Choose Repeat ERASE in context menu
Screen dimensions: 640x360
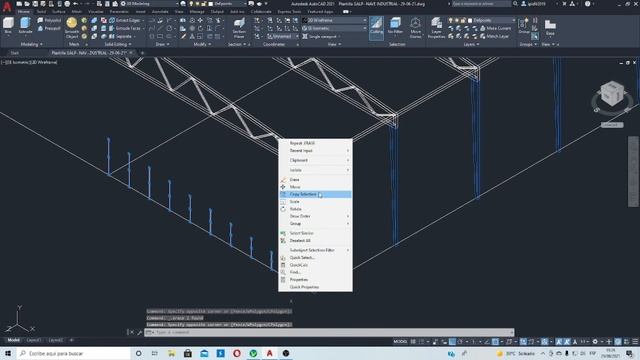315,143
